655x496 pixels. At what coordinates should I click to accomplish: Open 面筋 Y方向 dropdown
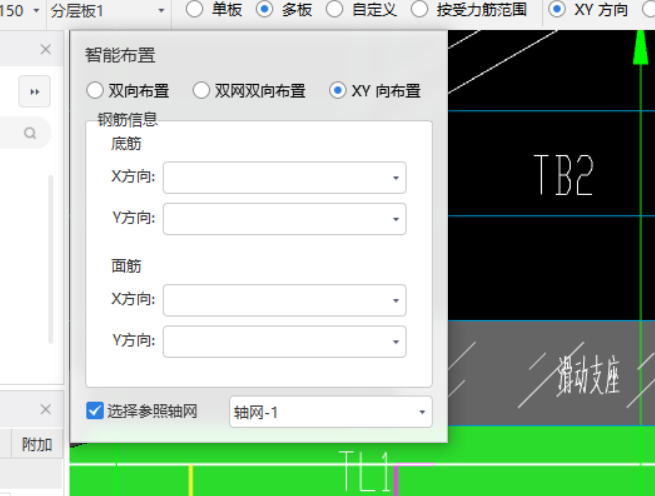284,341
